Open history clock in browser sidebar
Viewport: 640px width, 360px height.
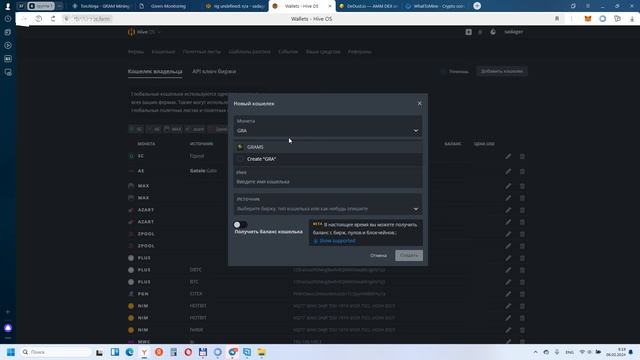(x=8, y=19)
